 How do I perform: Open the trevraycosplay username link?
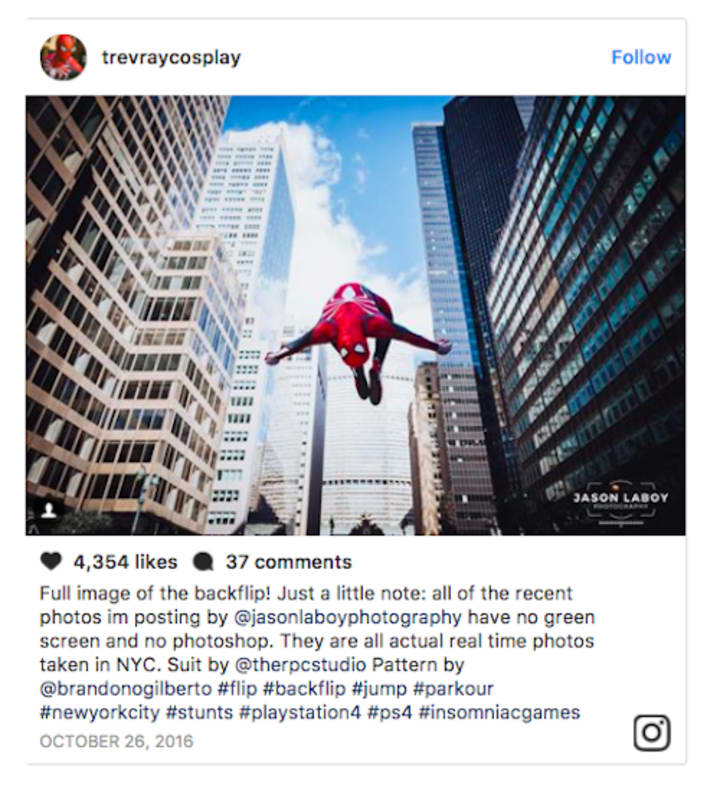tap(171, 57)
